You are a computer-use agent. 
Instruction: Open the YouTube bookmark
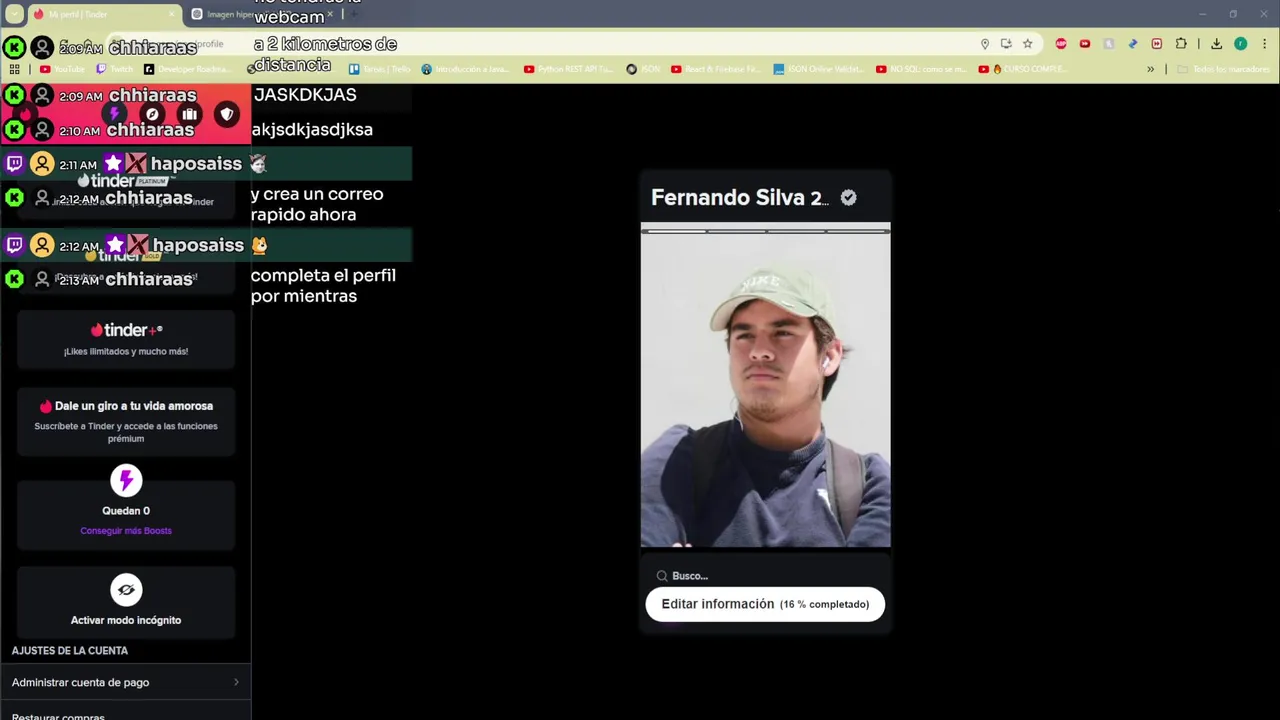click(62, 69)
